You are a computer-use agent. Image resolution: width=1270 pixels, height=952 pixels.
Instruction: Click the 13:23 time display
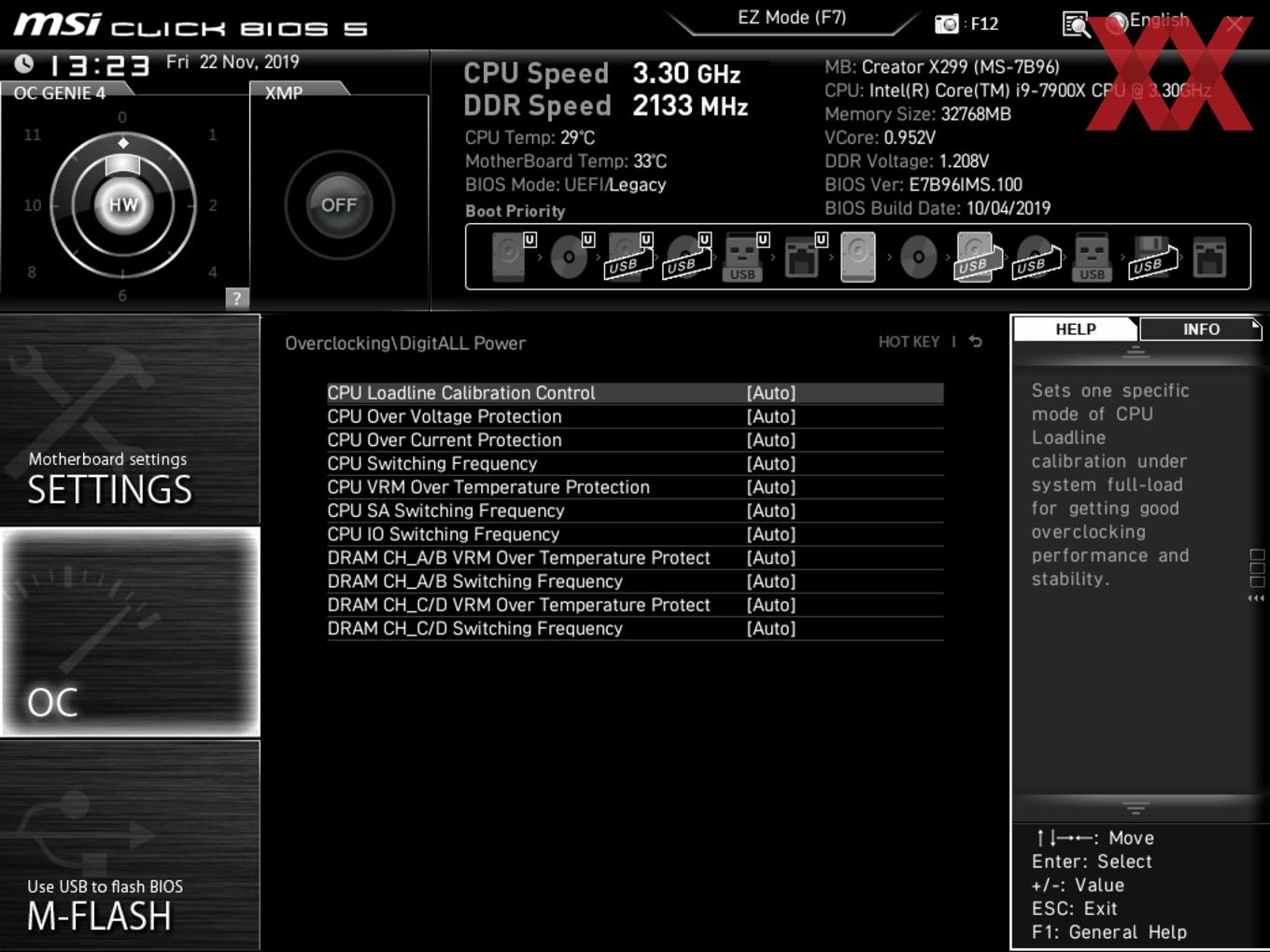click(x=99, y=65)
